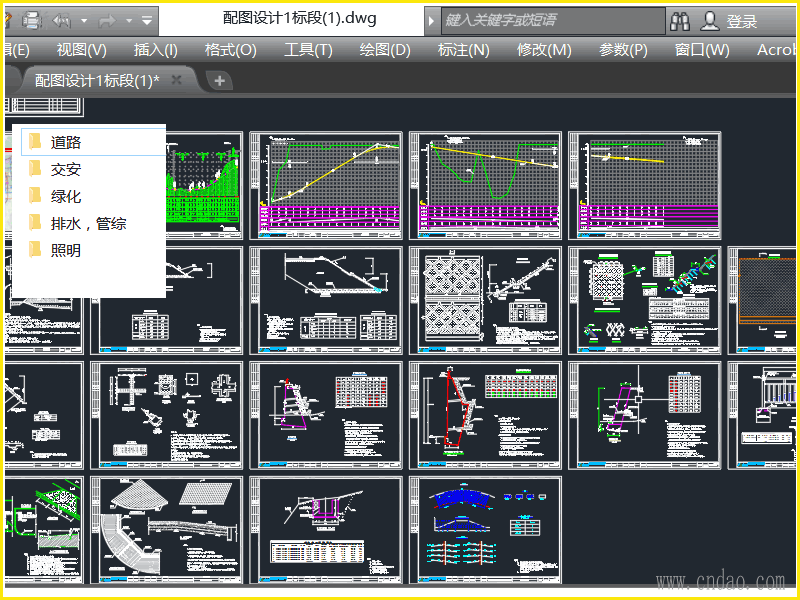Click the Redo arrow icon
Image resolution: width=800 pixels, height=600 pixels.
(x=107, y=21)
